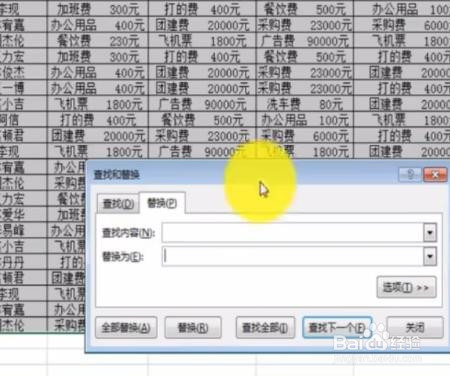Show more options via 选项(T) >>
The image size is (450, 376).
(x=406, y=287)
